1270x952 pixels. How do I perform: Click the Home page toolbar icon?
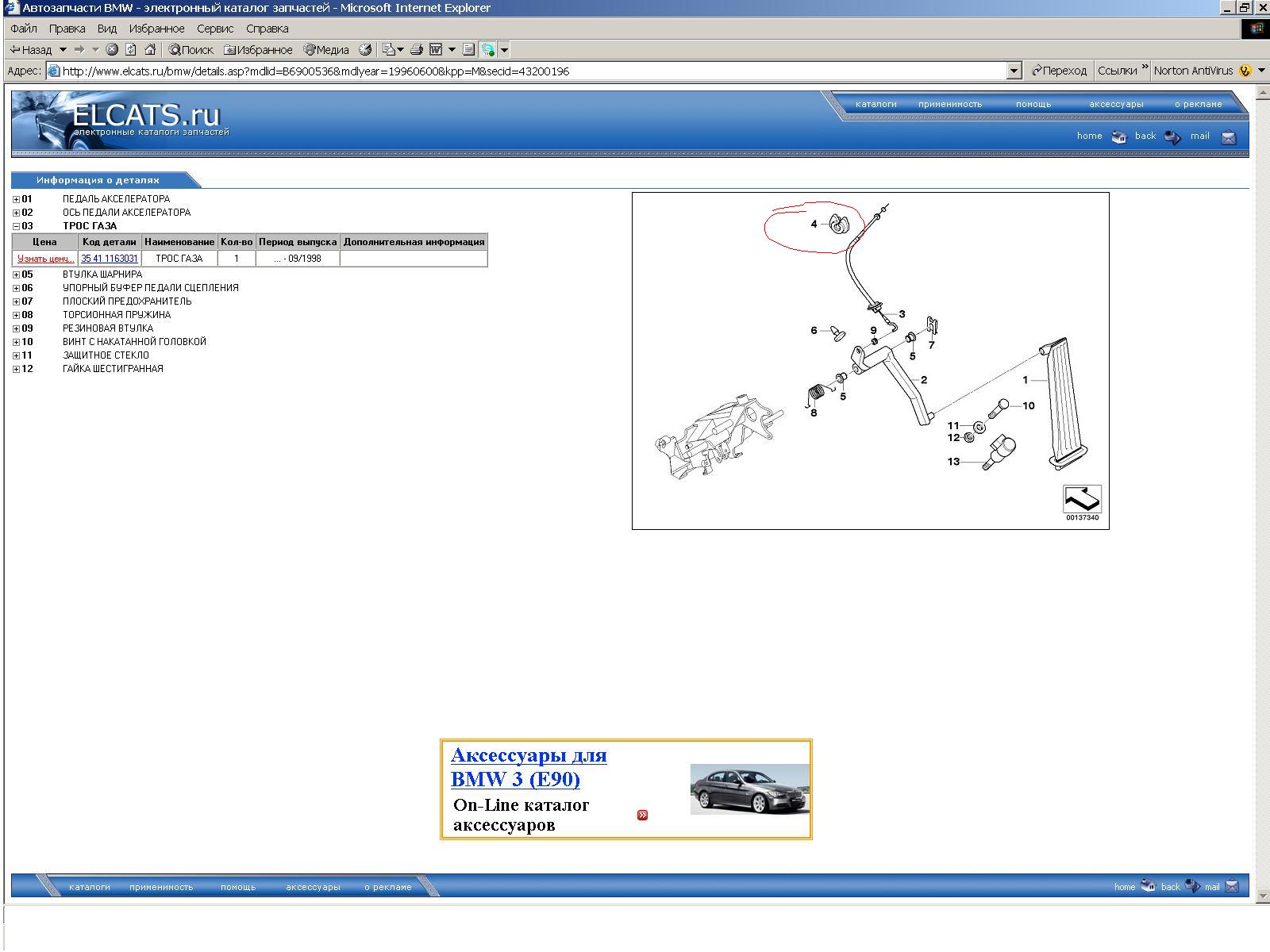pos(149,49)
